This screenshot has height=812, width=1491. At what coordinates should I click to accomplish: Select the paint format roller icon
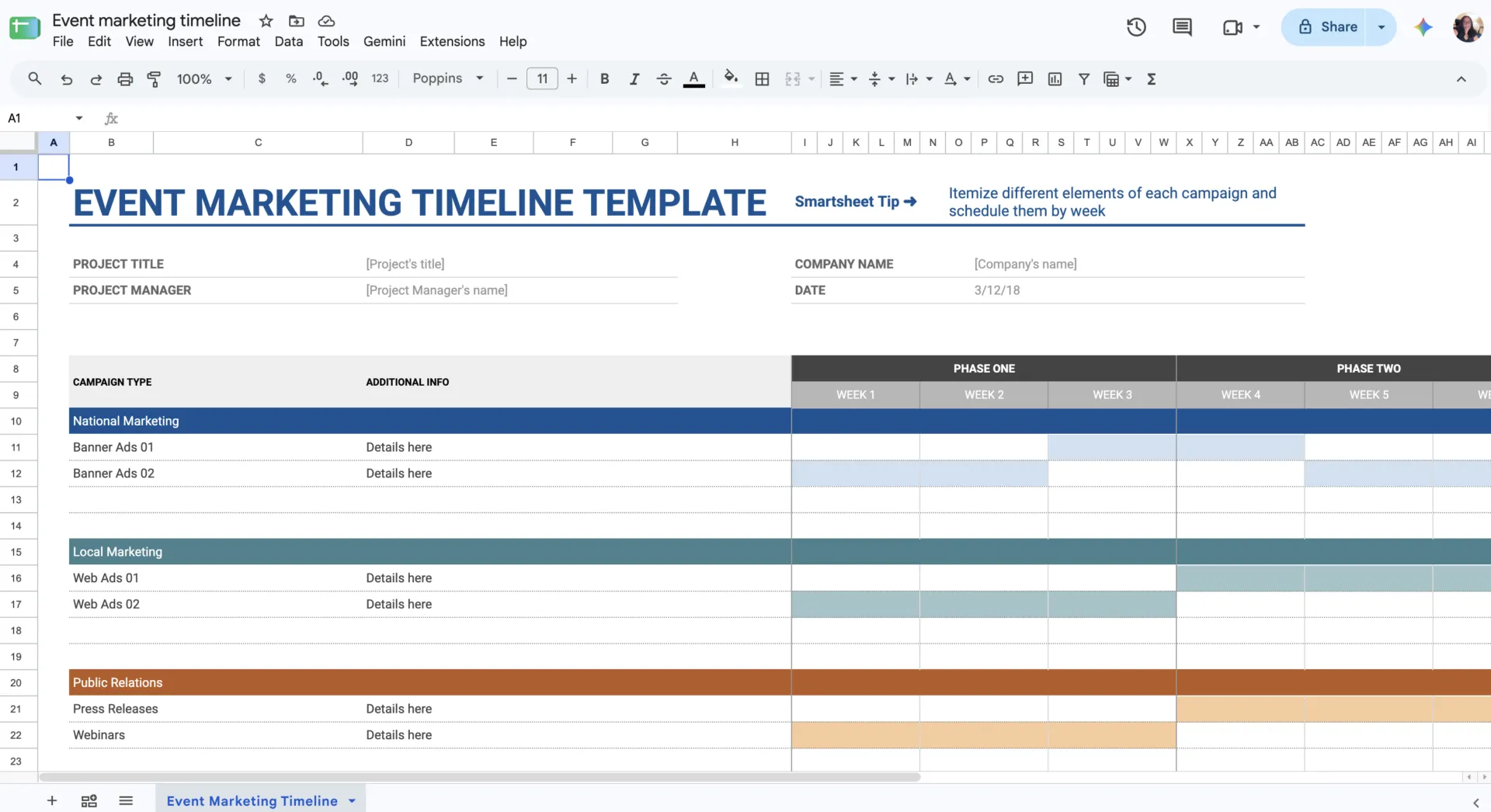tap(154, 78)
